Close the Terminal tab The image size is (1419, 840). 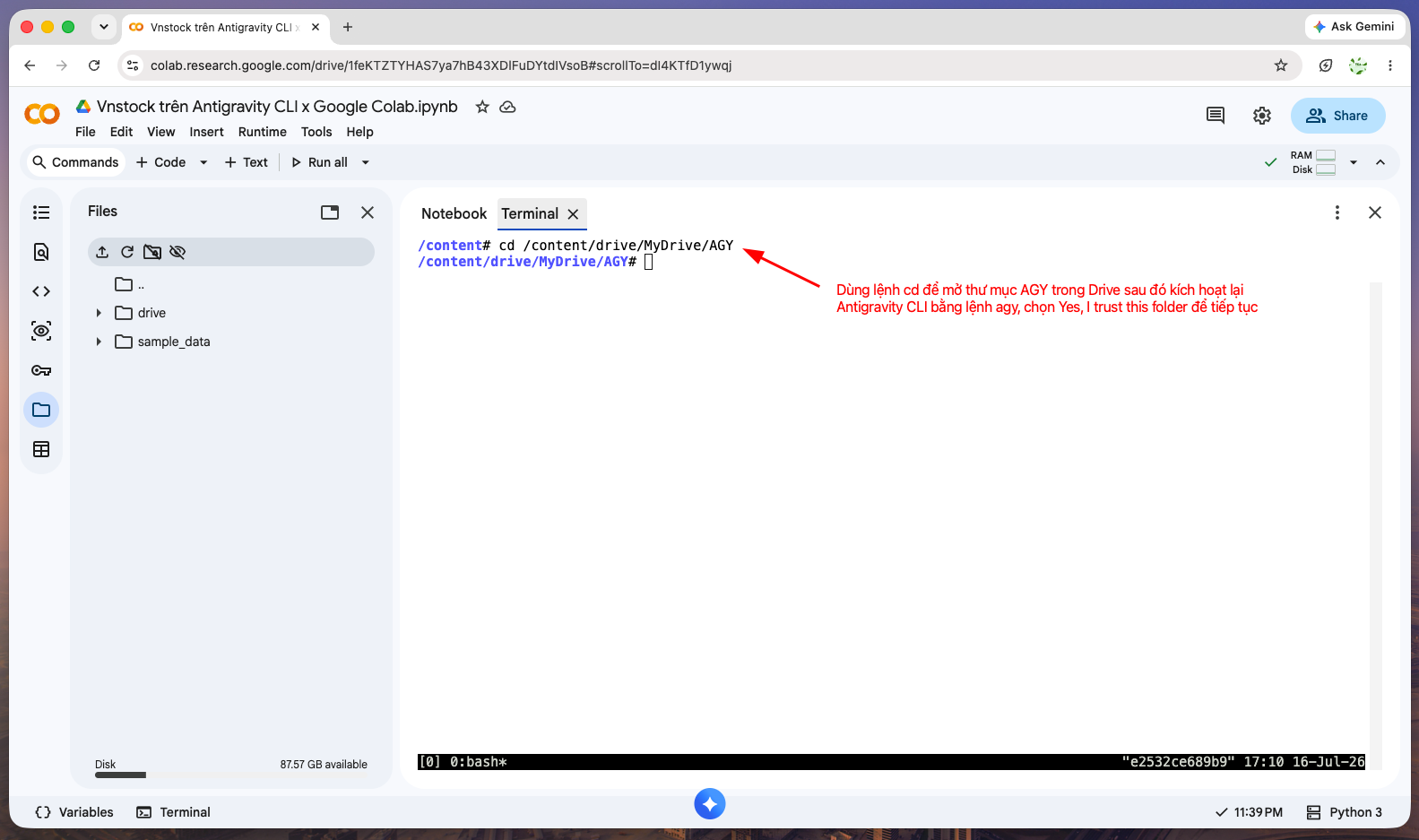(x=573, y=214)
